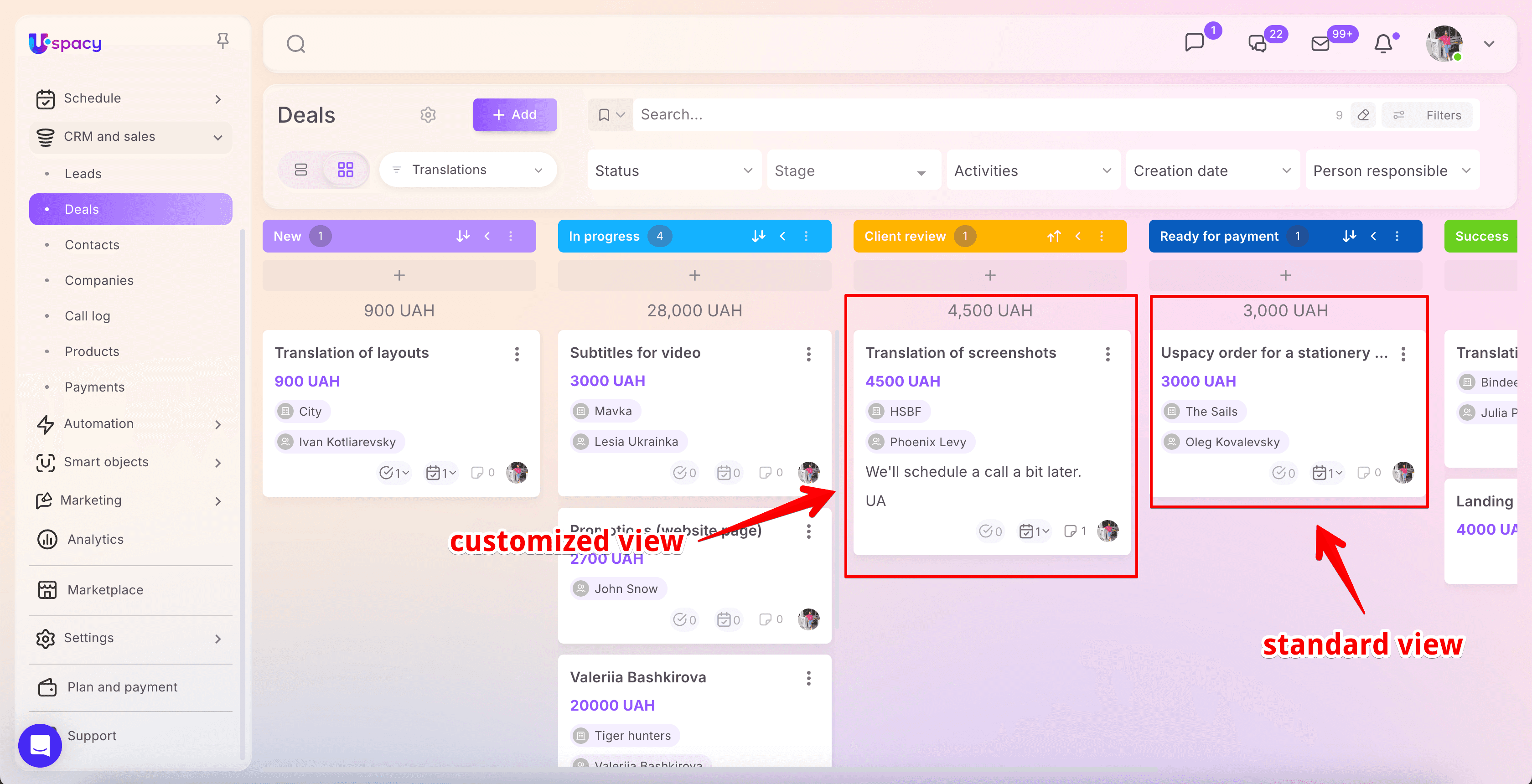This screenshot has height=784, width=1532.
Task: Add a deal in the New column
Action: [x=399, y=275]
